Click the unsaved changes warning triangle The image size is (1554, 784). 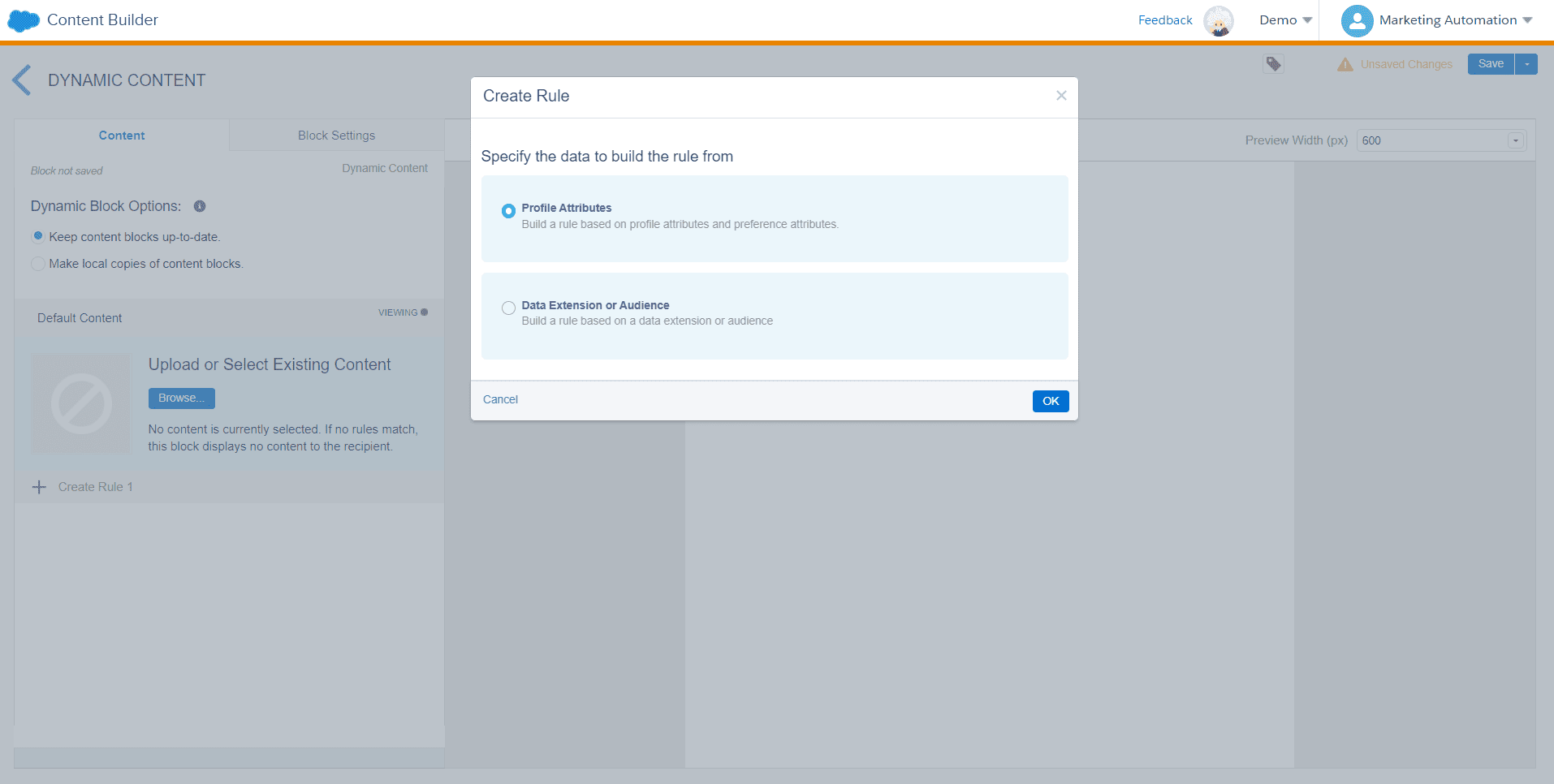click(x=1345, y=65)
